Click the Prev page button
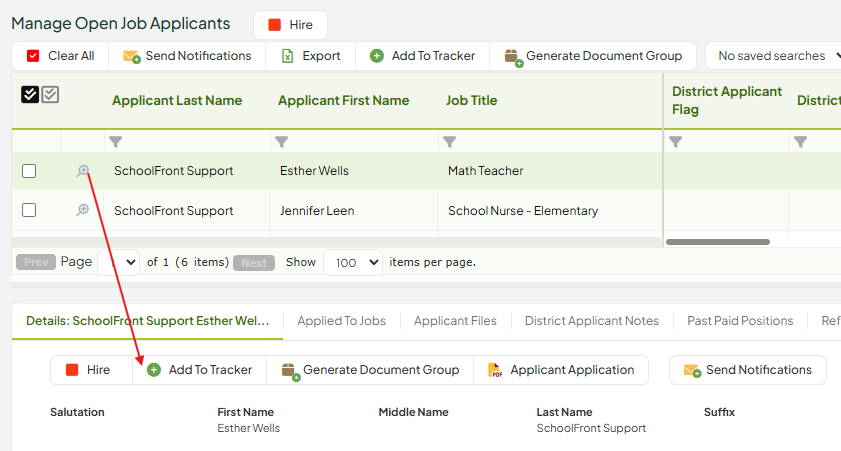The image size is (841, 451). 36,262
